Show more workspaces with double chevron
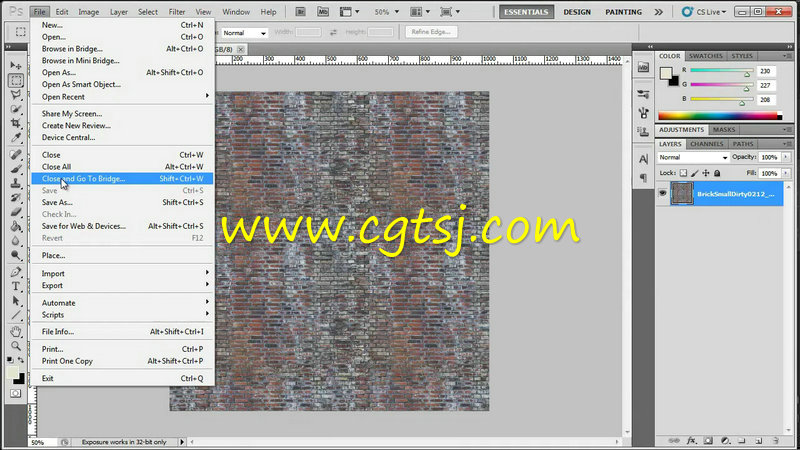 pos(659,12)
